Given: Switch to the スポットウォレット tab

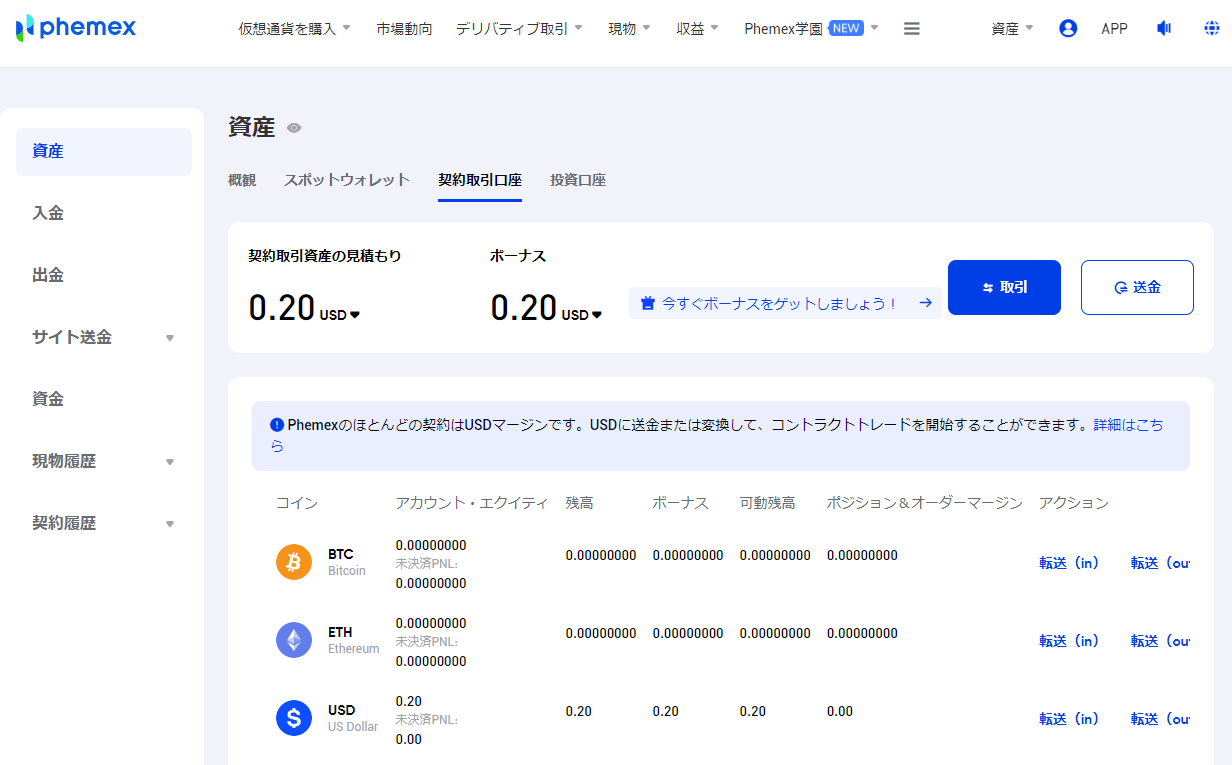Looking at the screenshot, I should click(347, 180).
